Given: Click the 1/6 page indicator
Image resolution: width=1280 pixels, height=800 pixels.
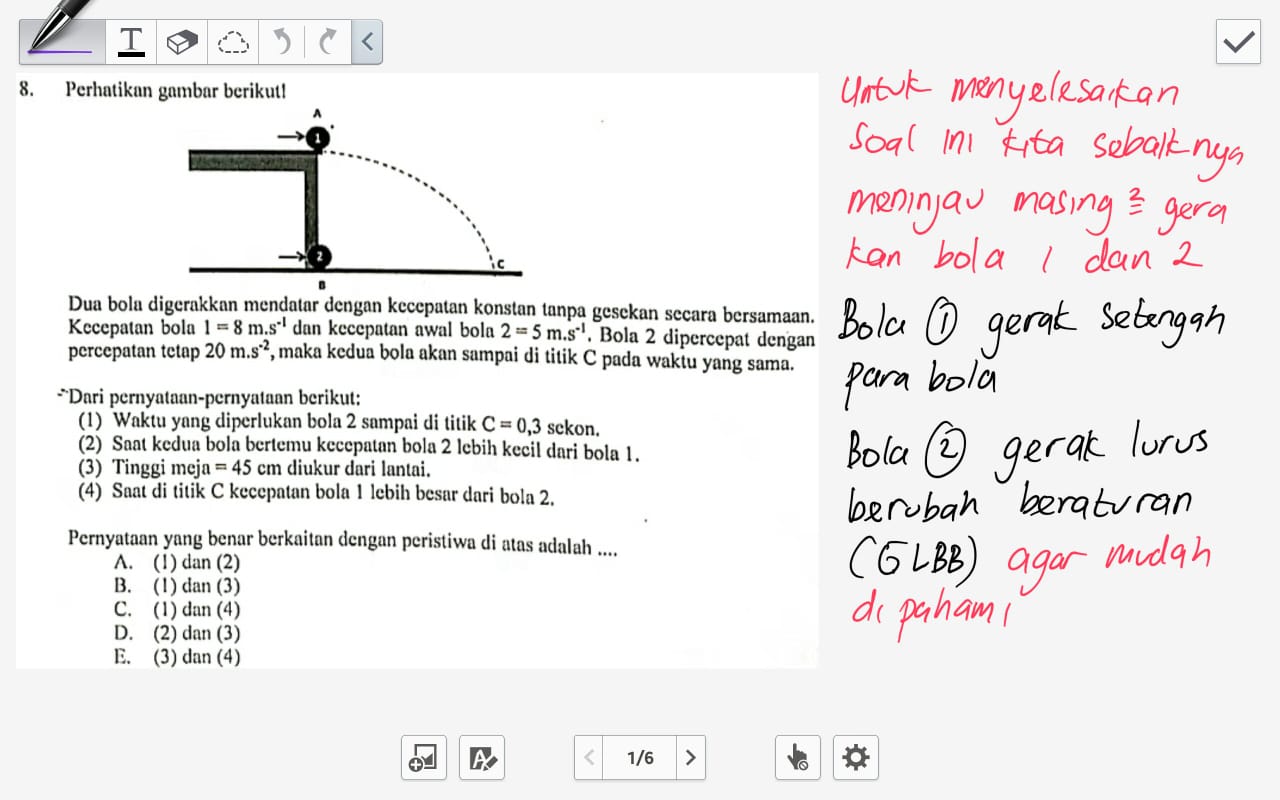Looking at the screenshot, I should pos(640,758).
